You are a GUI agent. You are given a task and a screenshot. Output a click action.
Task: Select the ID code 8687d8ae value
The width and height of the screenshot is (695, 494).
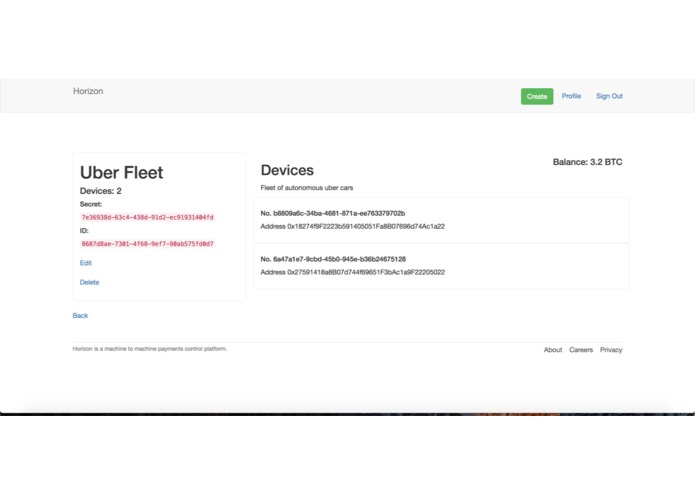[148, 244]
